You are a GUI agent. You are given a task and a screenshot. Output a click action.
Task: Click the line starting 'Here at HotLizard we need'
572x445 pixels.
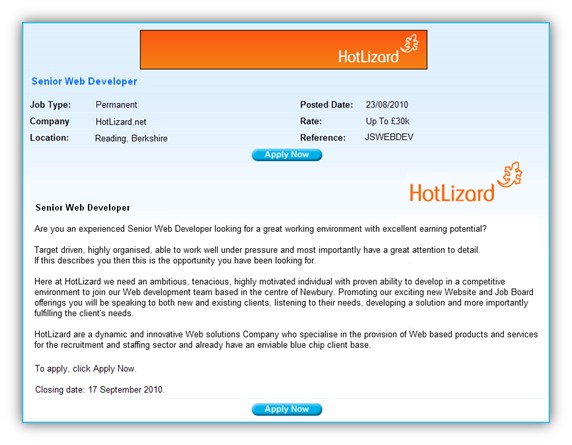[270, 282]
